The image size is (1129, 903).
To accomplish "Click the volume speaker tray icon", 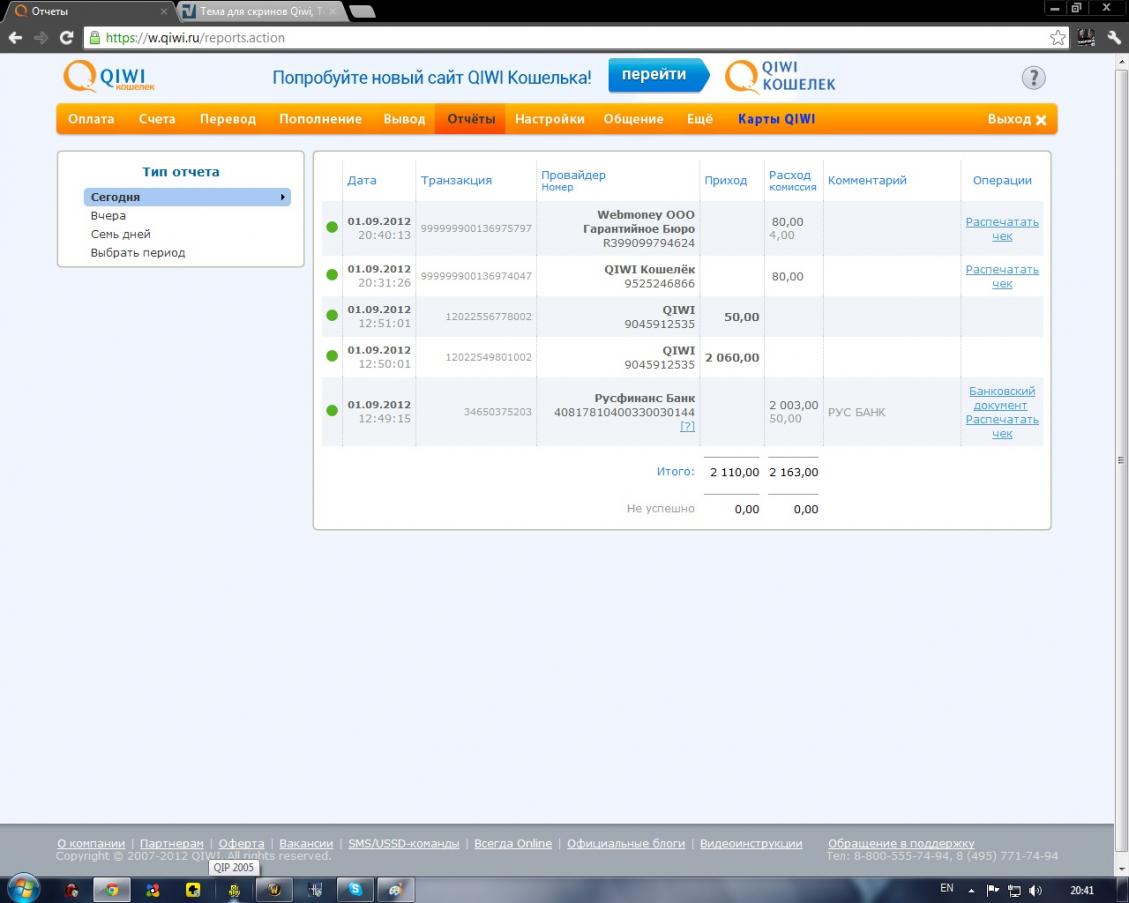I will tap(1035, 889).
